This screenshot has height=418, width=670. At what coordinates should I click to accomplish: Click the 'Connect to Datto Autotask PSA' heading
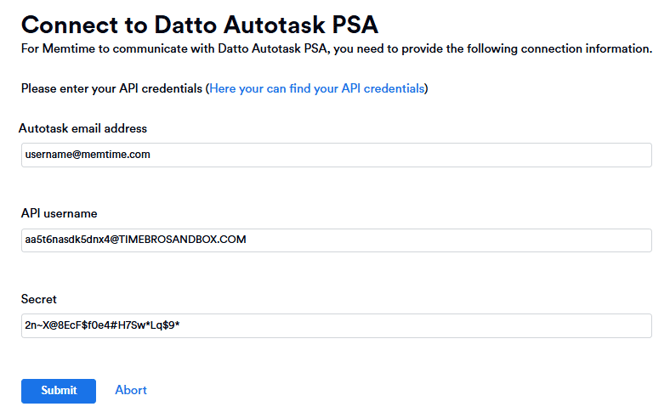coord(200,25)
